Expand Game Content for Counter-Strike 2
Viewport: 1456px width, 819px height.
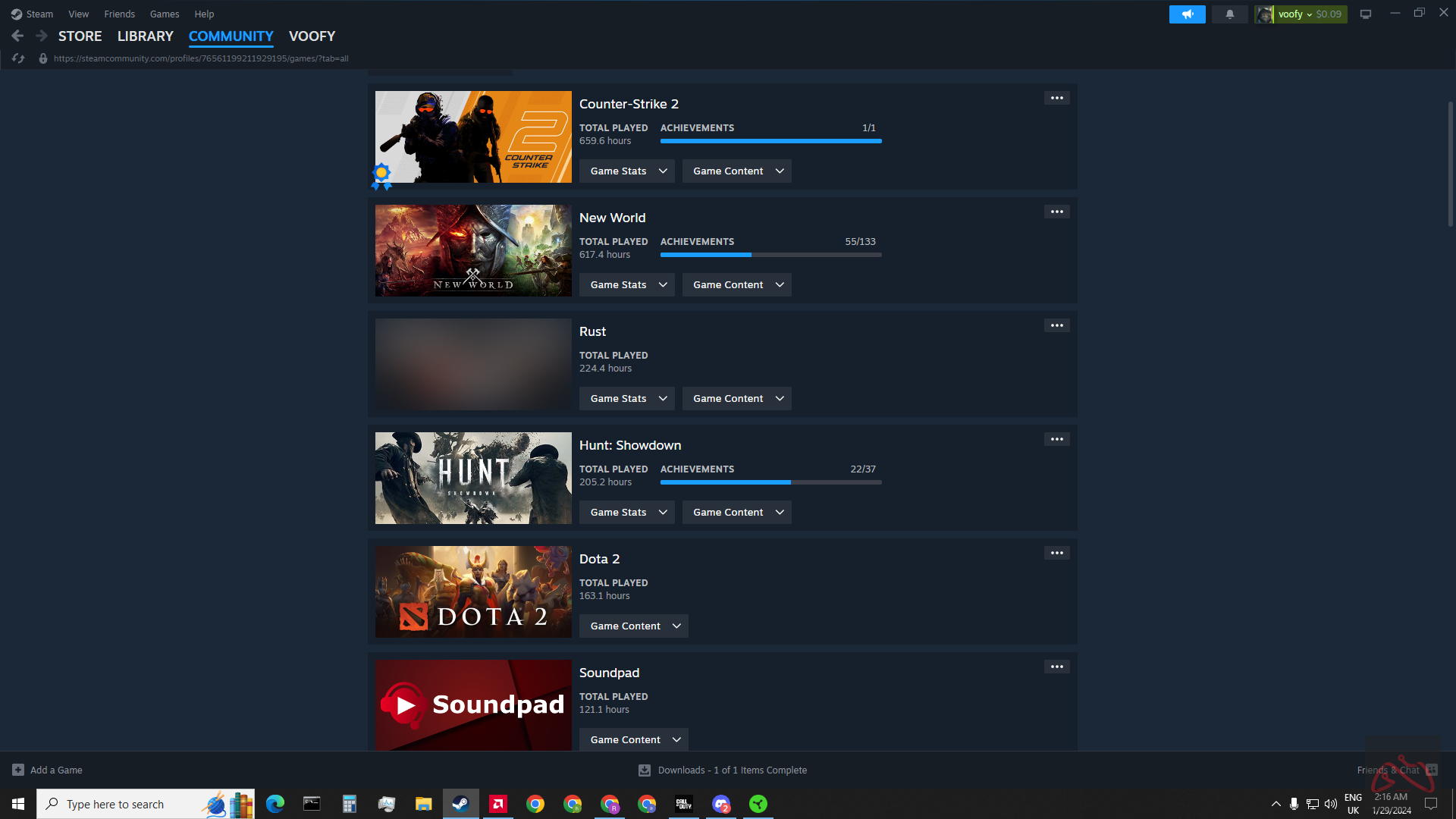[x=736, y=171]
